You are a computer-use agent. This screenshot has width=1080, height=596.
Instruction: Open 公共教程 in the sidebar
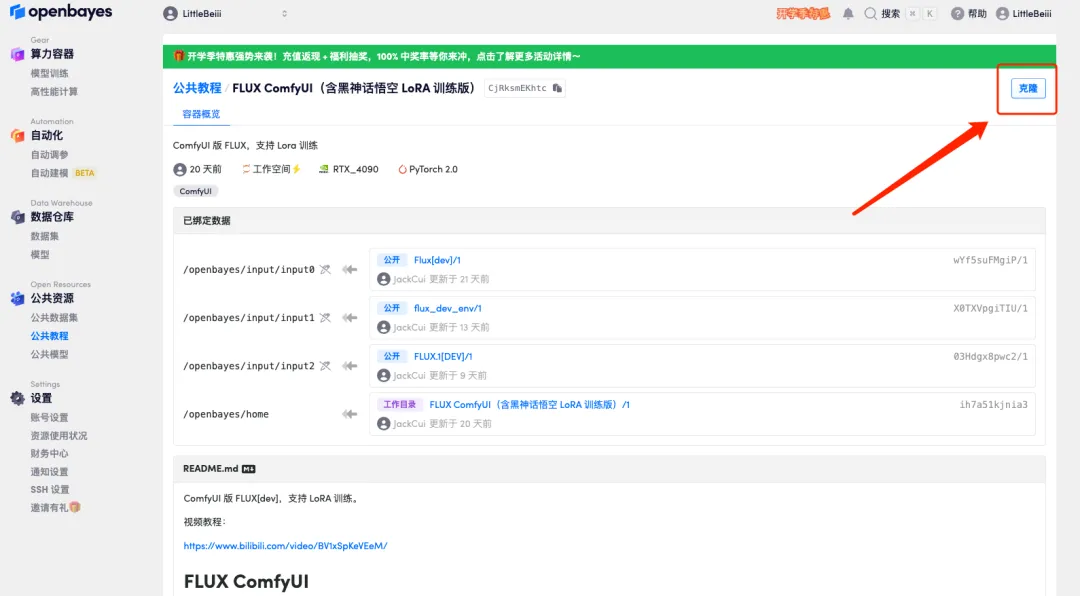point(49,336)
